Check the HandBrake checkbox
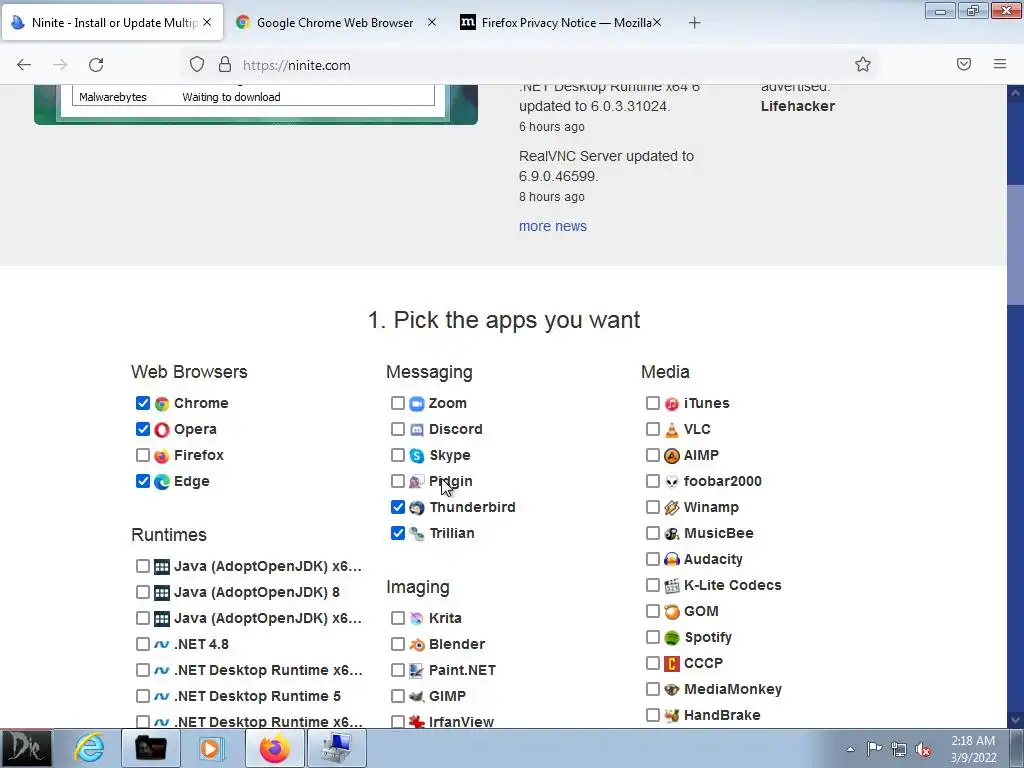This screenshot has height=768, width=1024. tap(652, 715)
